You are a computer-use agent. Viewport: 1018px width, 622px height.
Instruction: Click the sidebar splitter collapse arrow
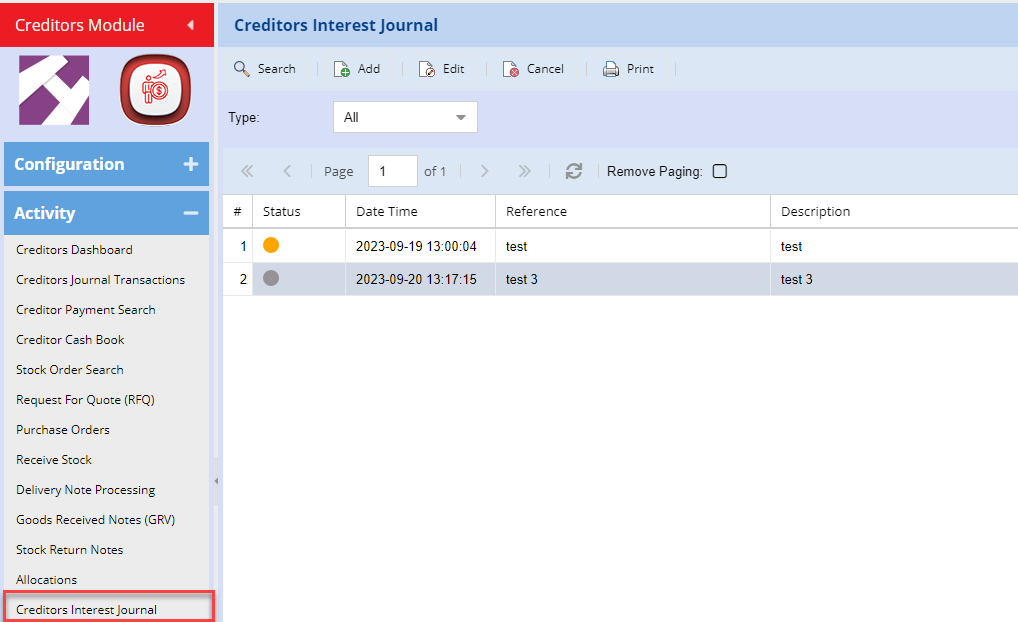[x=216, y=481]
